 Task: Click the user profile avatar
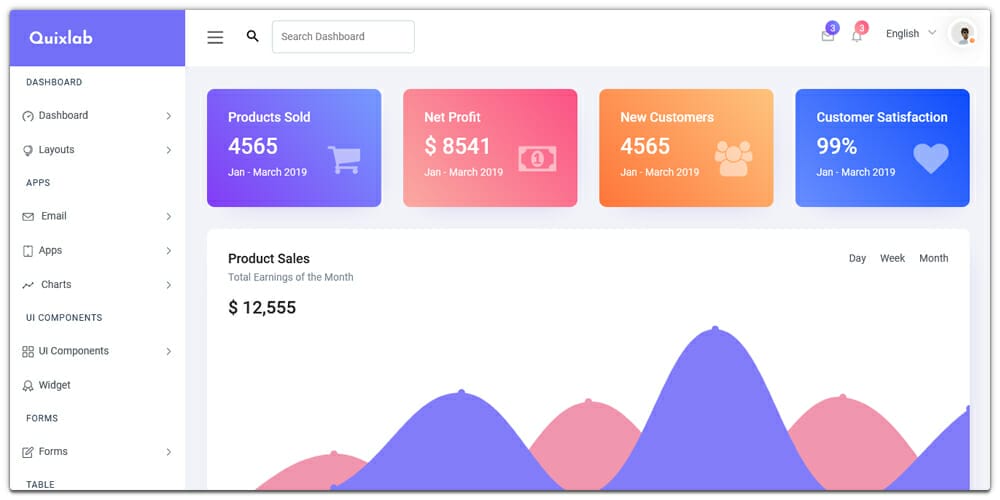pos(963,35)
